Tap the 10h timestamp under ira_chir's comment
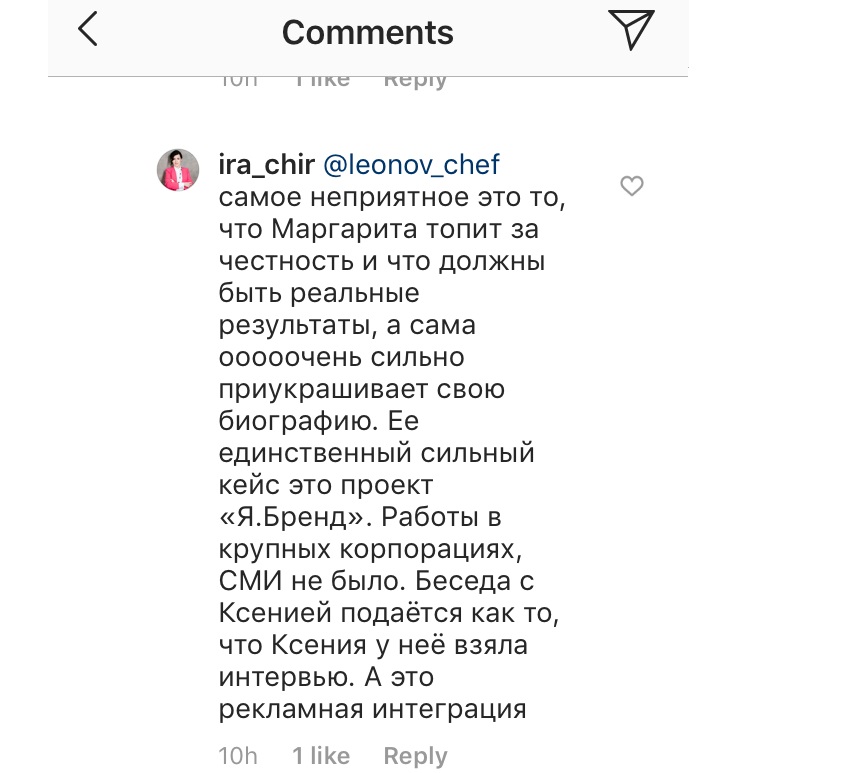 (237, 756)
